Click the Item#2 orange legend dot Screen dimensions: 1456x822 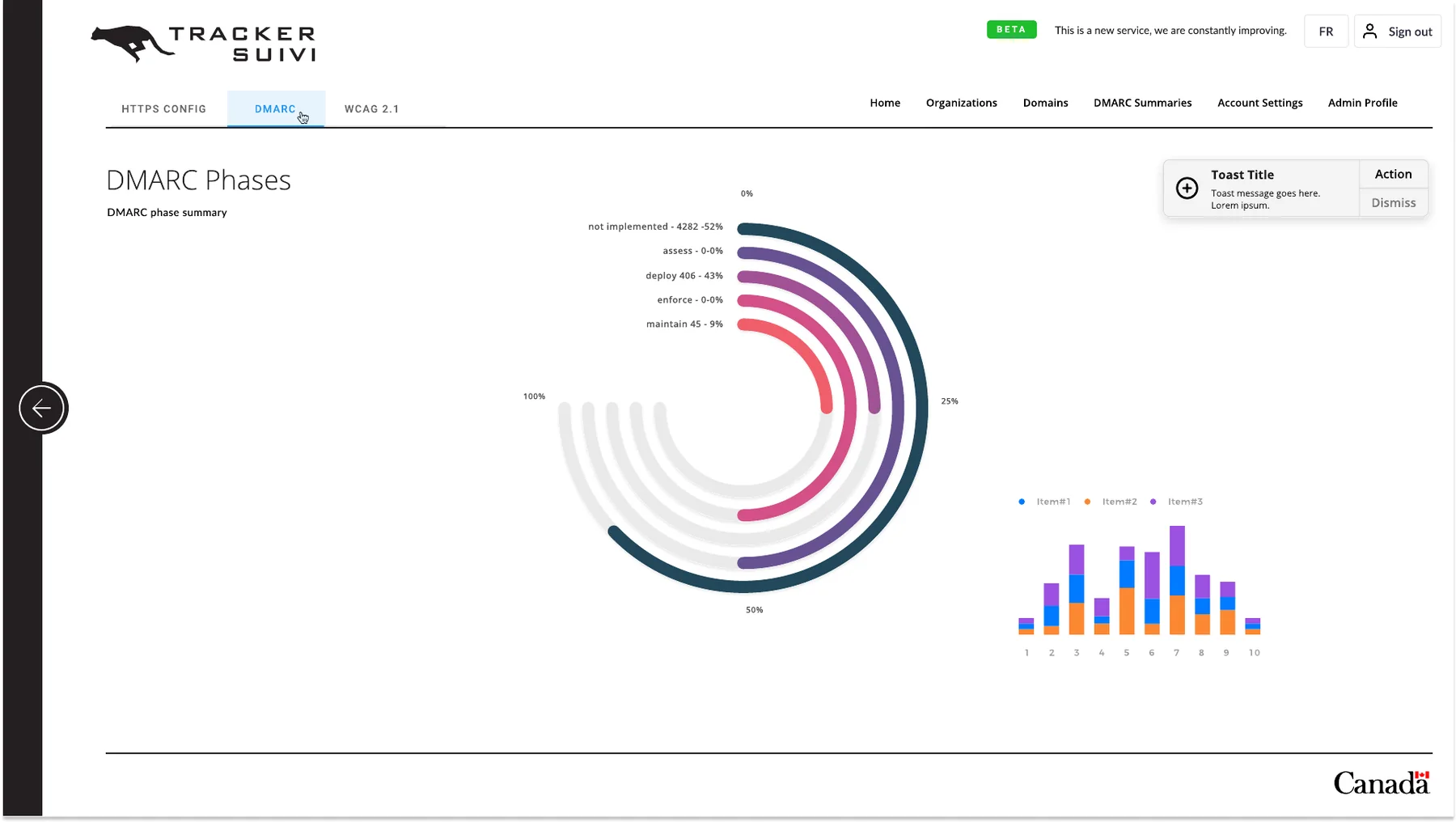pos(1087,502)
